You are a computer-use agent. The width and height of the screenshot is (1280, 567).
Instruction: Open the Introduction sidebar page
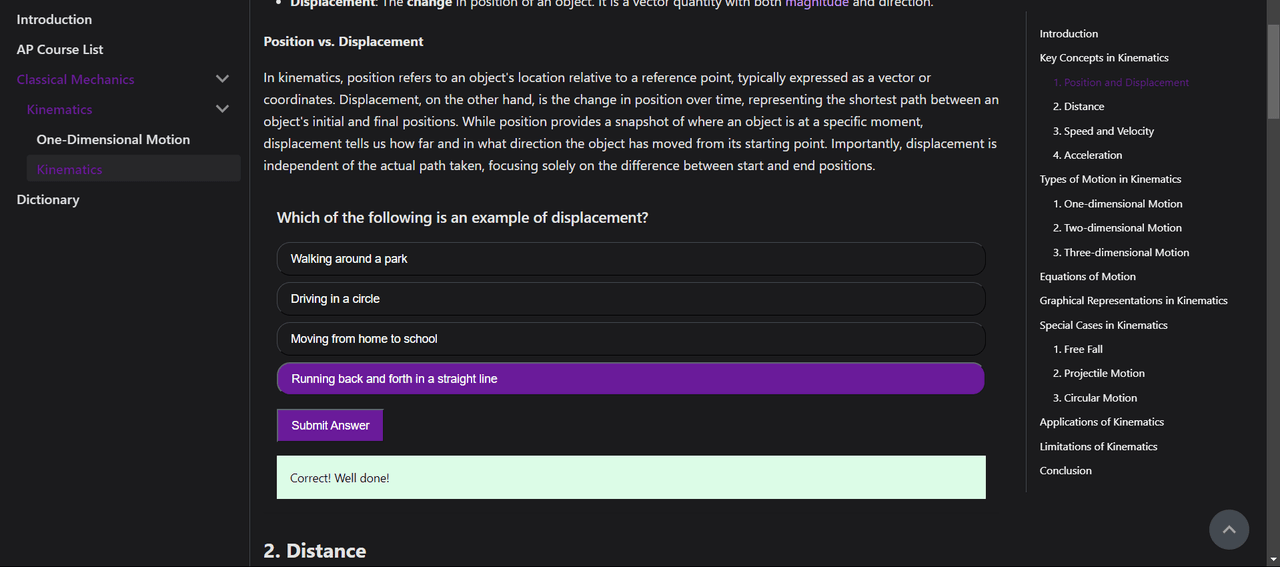54,19
